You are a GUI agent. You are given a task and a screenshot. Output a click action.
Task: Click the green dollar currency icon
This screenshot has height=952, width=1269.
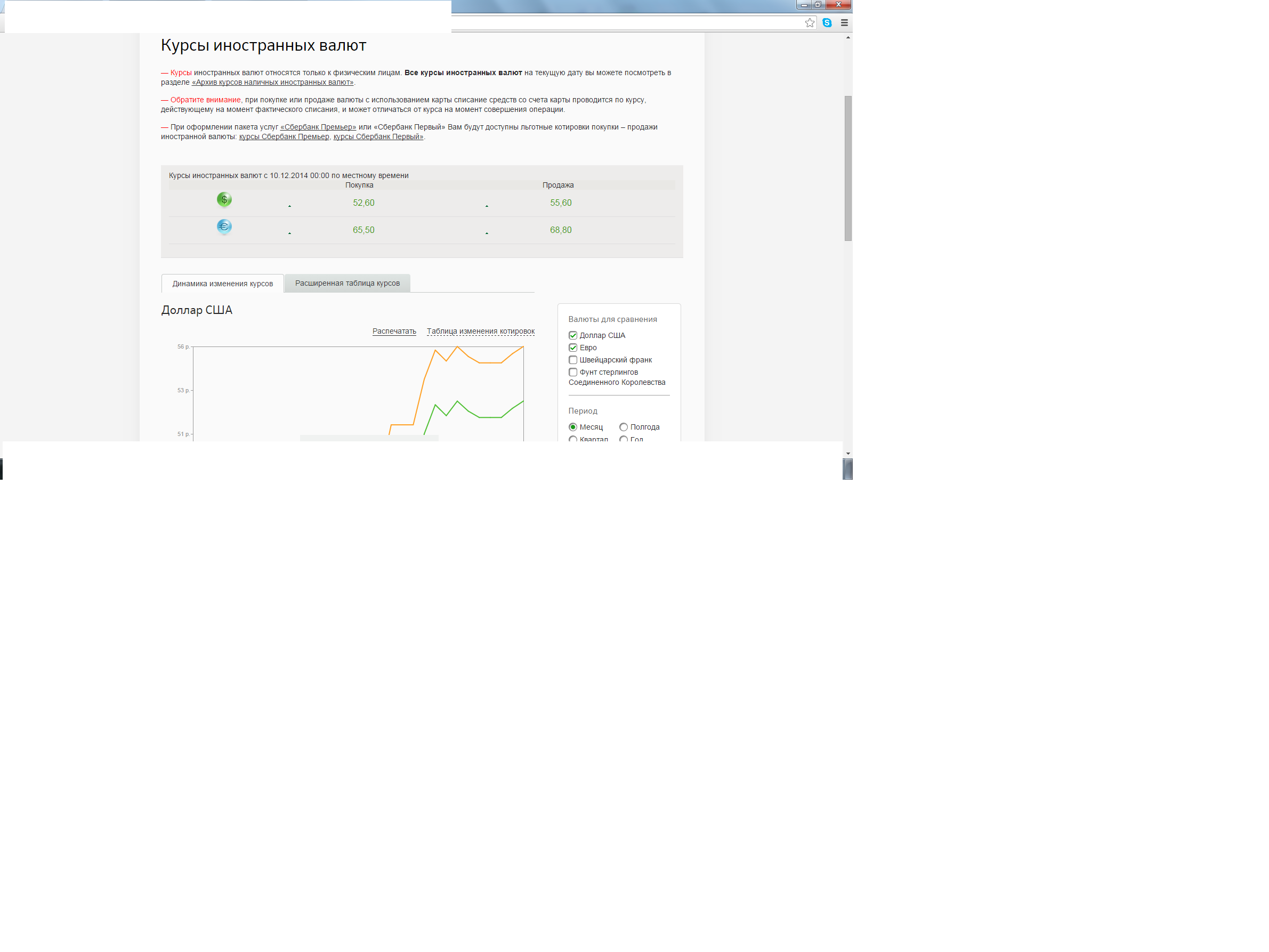224,200
